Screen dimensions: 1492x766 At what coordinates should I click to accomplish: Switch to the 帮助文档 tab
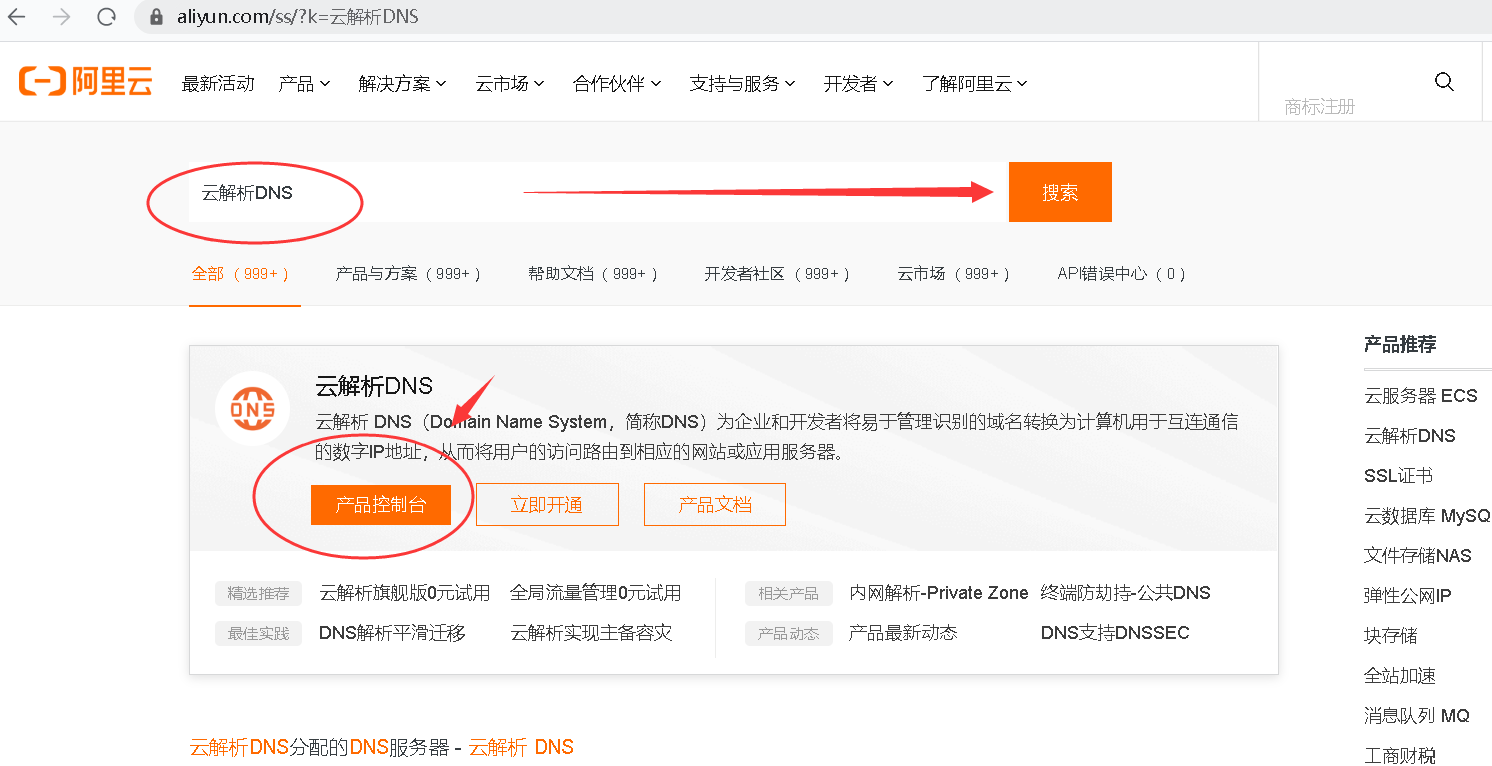click(592, 272)
